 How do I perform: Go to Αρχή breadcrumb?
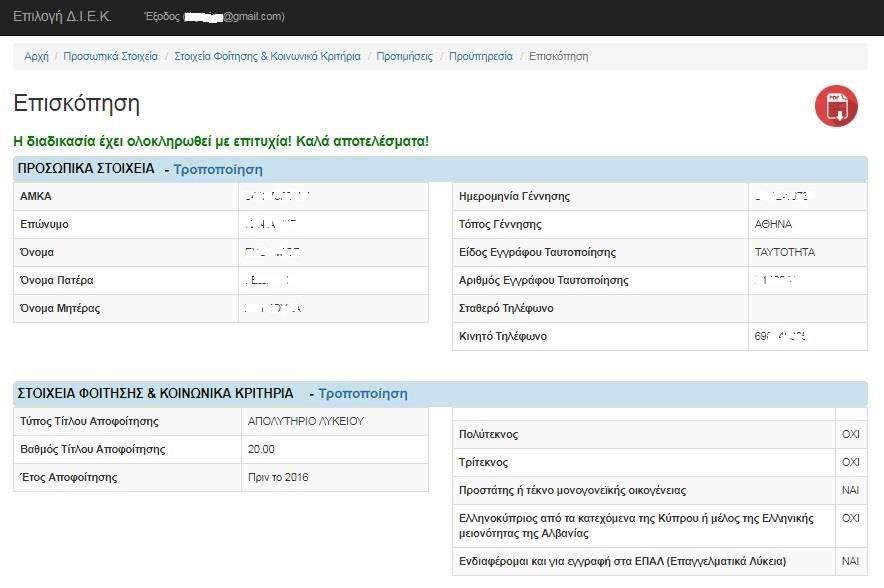tap(36, 56)
